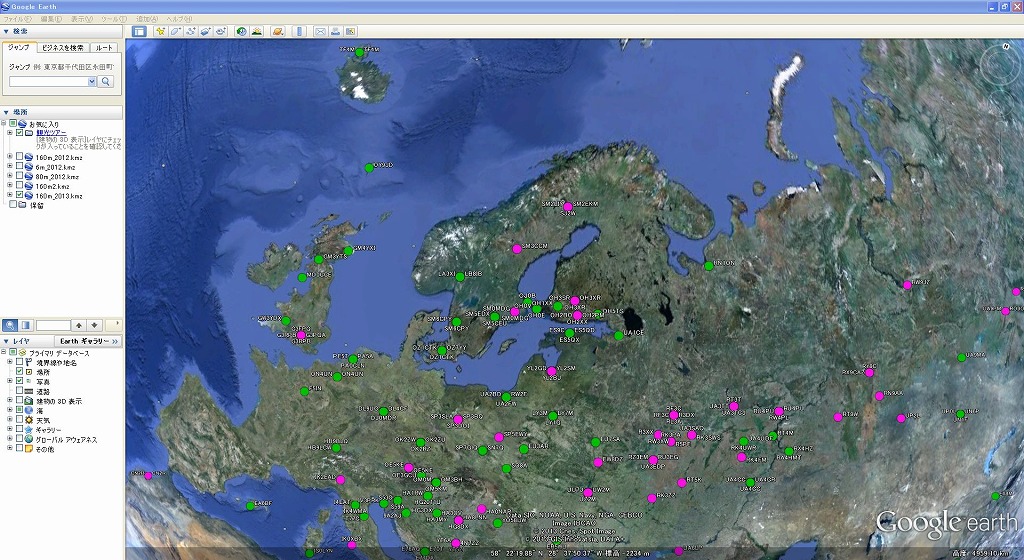Open the Add menu
The width and height of the screenshot is (1024, 560).
point(147,20)
